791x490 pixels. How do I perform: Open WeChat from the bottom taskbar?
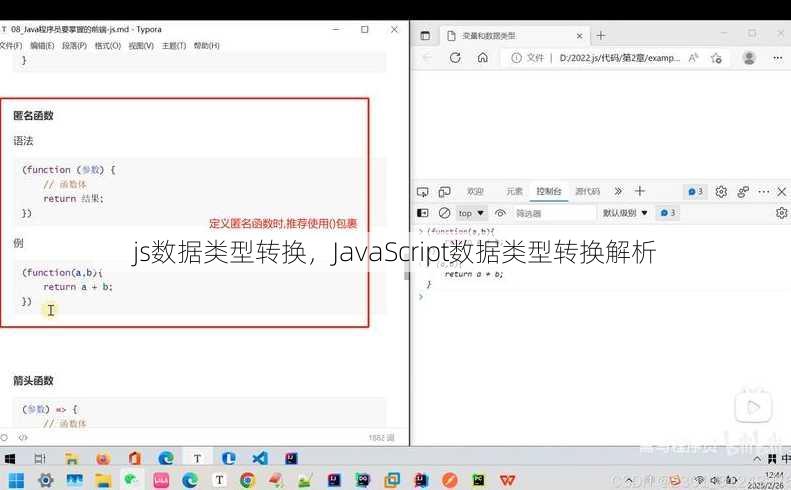point(132,480)
